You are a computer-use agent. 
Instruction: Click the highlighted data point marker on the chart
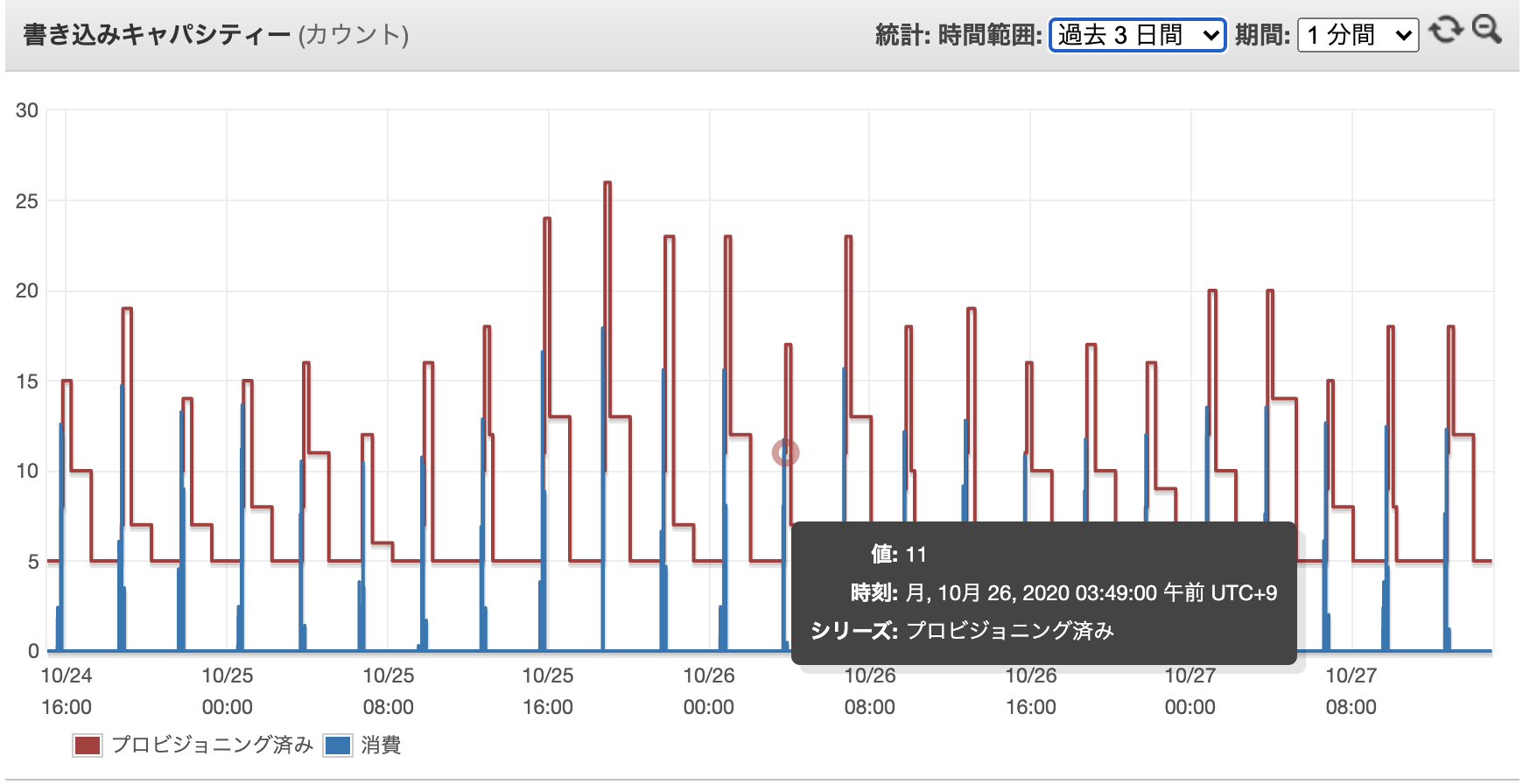coord(786,452)
